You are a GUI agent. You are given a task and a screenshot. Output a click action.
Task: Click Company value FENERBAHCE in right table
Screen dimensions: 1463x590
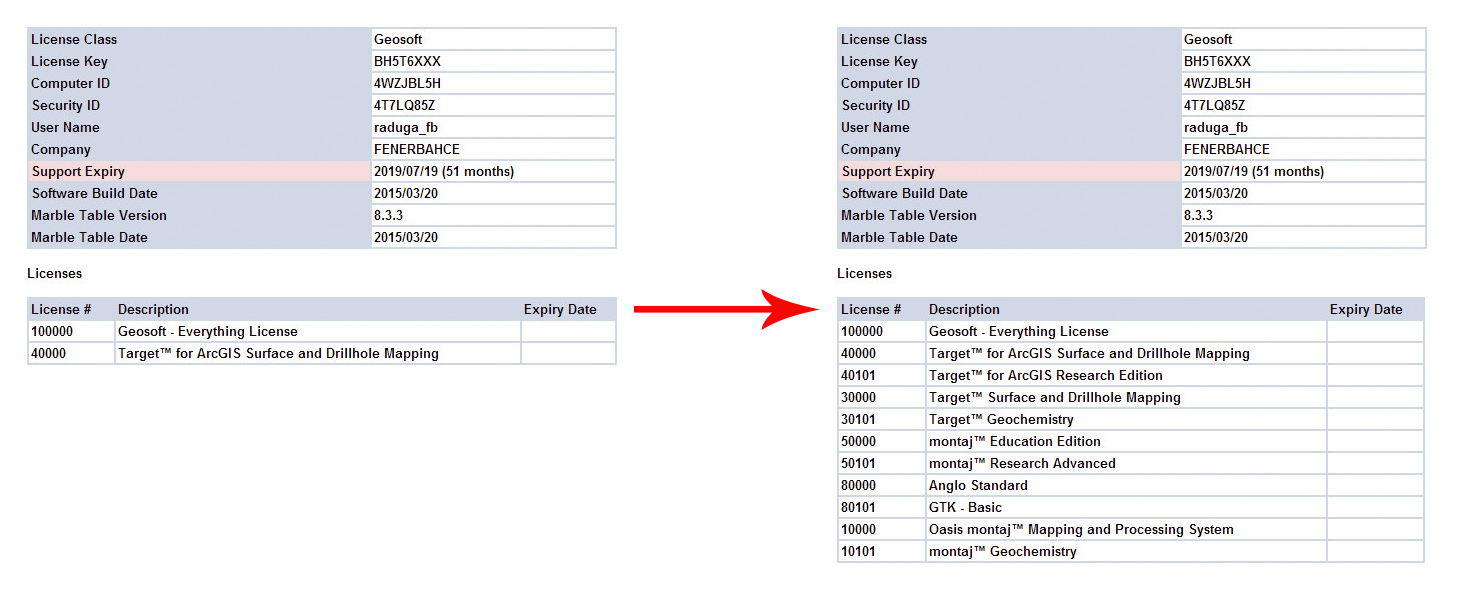click(1227, 150)
